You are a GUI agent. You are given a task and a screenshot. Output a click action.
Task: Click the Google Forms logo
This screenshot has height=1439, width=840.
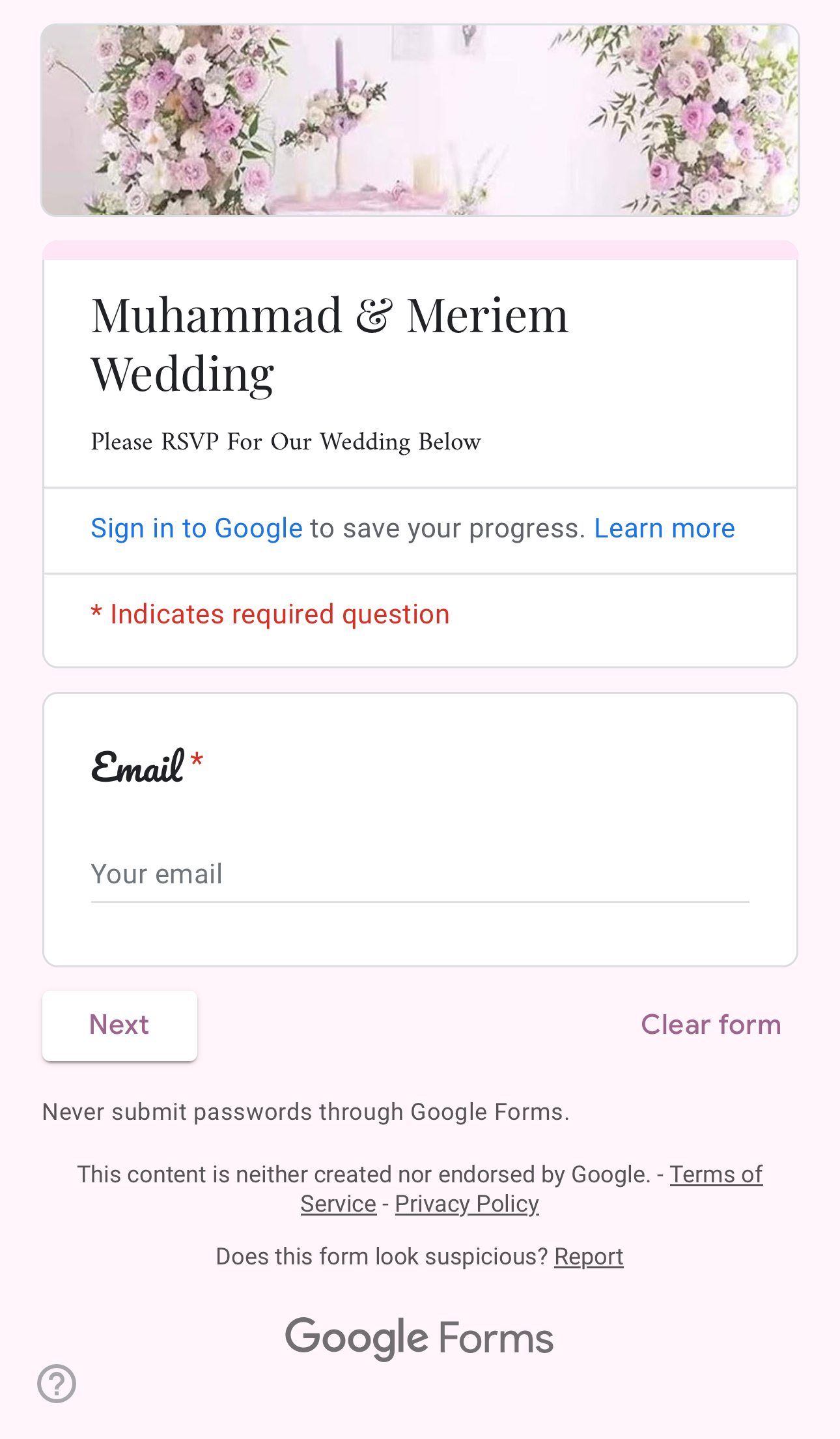(x=419, y=1337)
